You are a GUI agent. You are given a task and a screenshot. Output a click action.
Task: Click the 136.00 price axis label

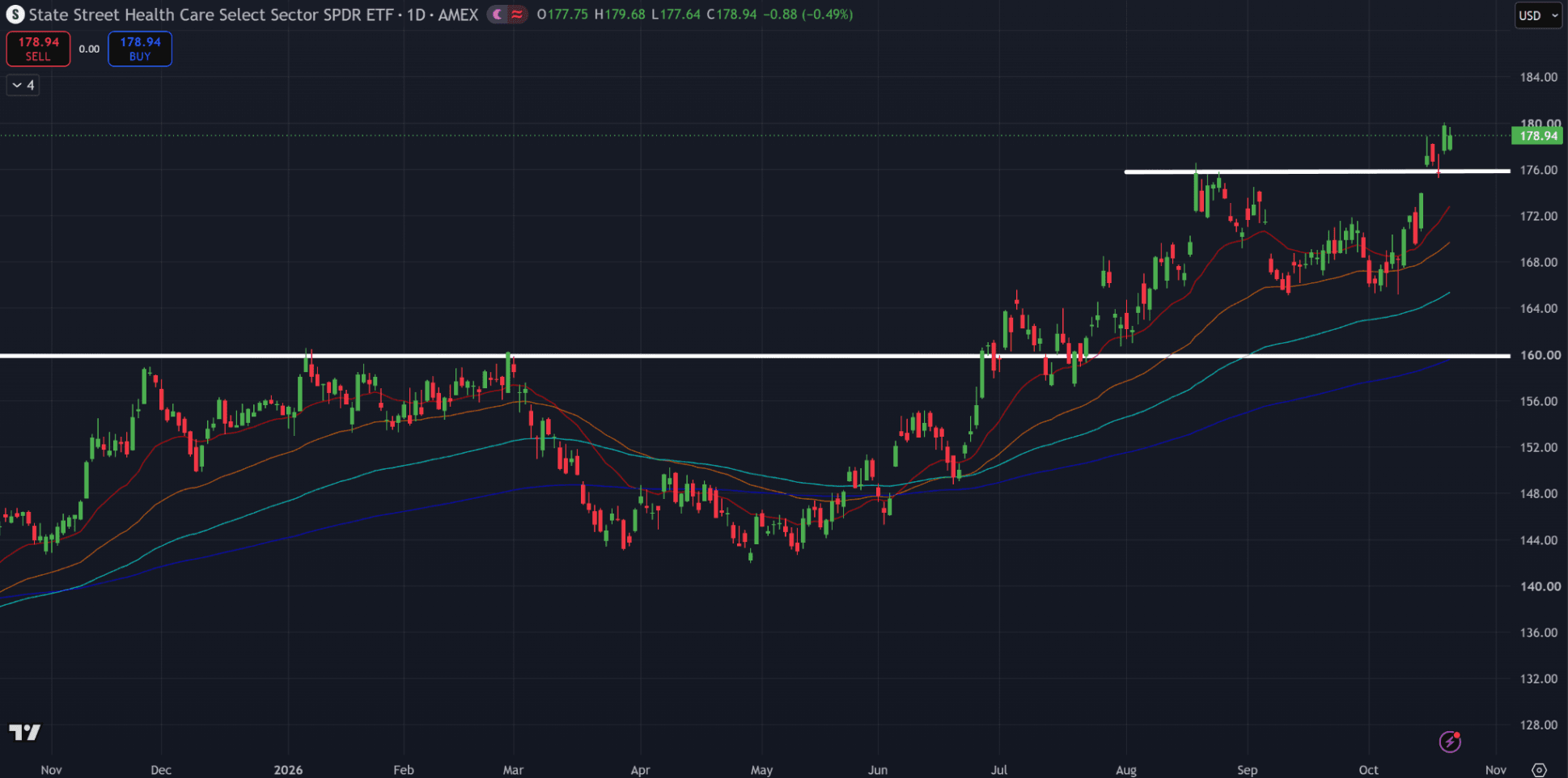click(x=1538, y=632)
